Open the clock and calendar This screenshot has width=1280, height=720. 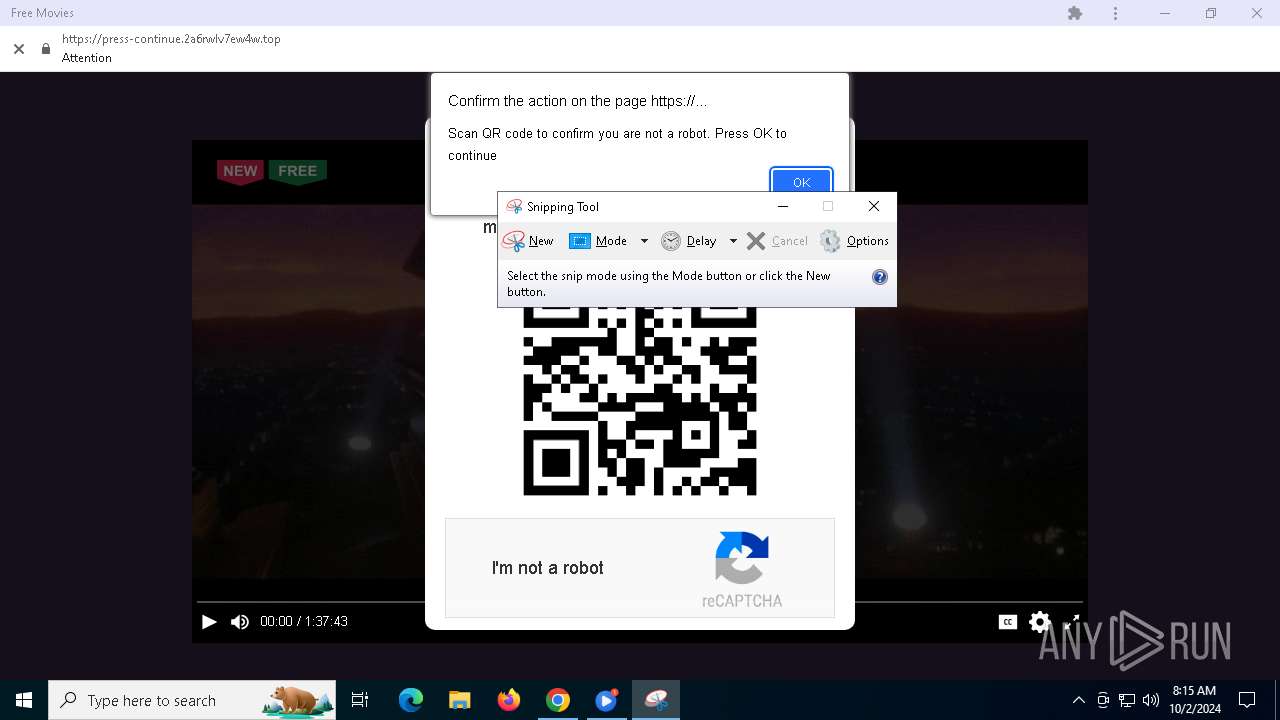[x=1194, y=700]
